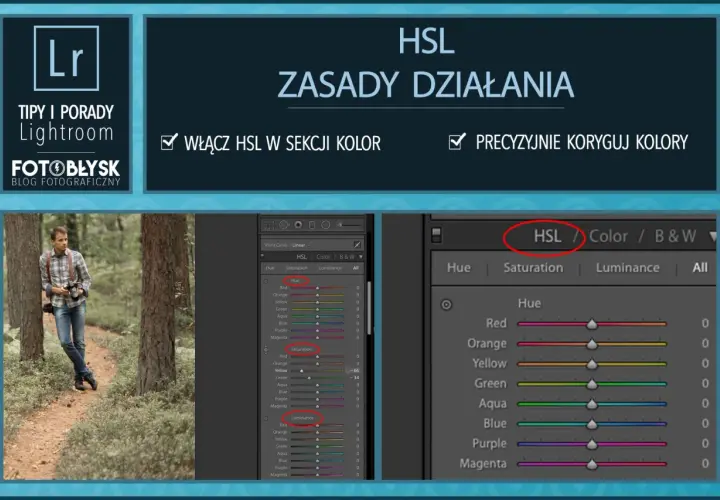Select the Graduated Filter tool in small panel

pyautogui.click(x=312, y=225)
